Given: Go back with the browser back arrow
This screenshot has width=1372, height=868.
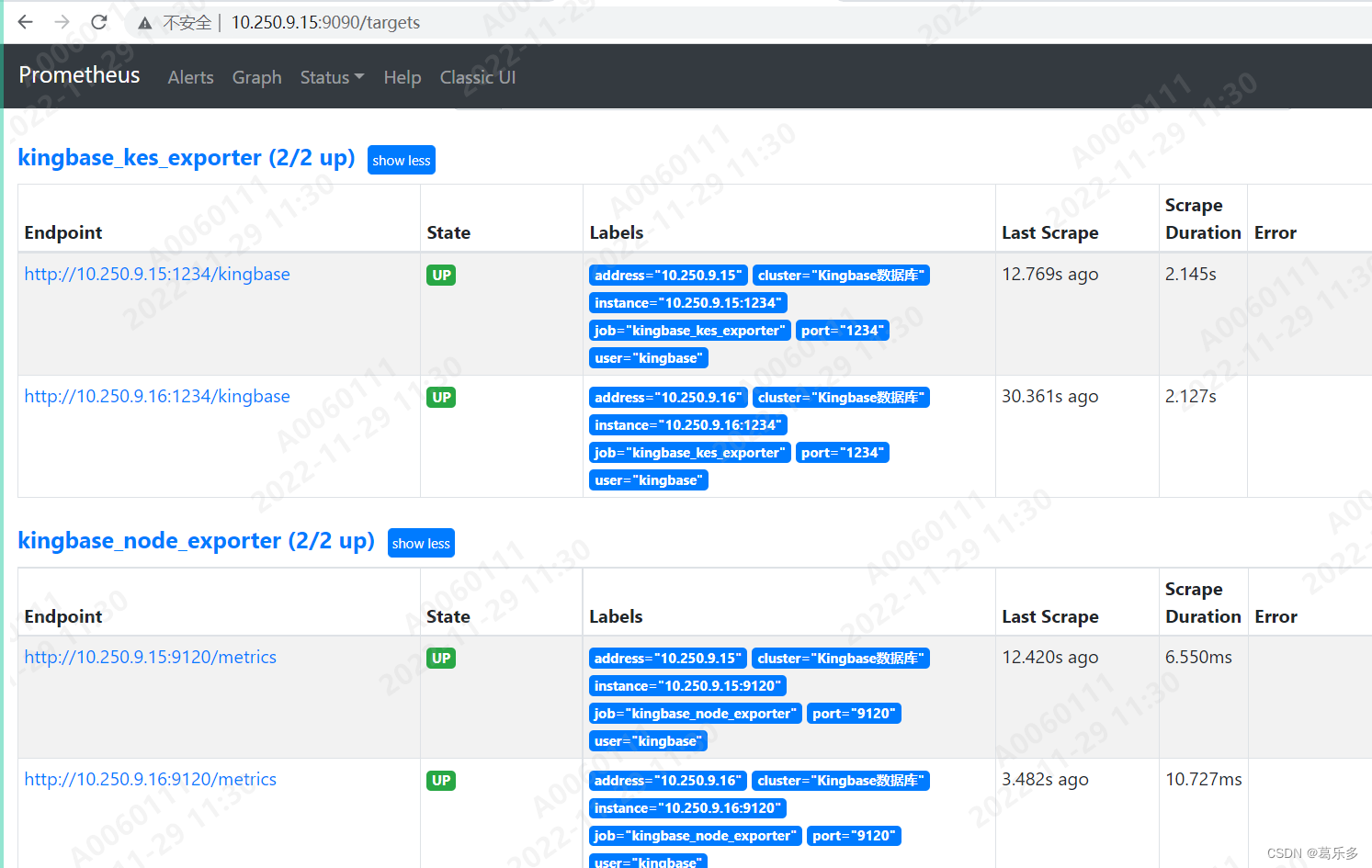Looking at the screenshot, I should [x=26, y=22].
